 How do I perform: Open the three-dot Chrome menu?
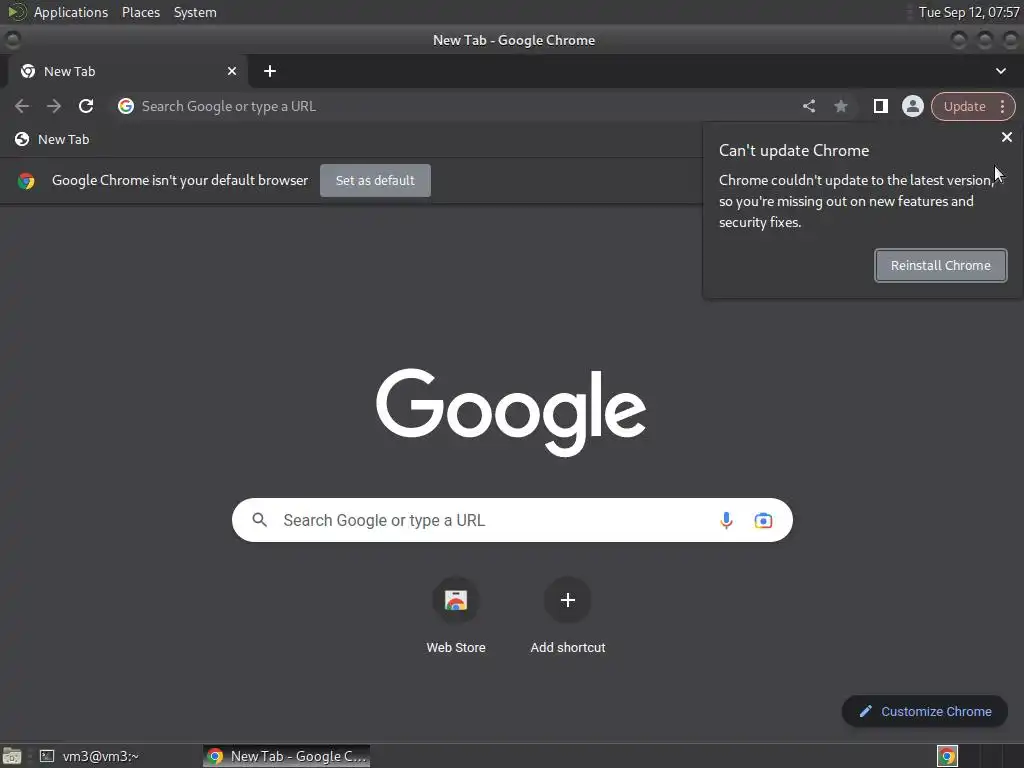point(1002,106)
